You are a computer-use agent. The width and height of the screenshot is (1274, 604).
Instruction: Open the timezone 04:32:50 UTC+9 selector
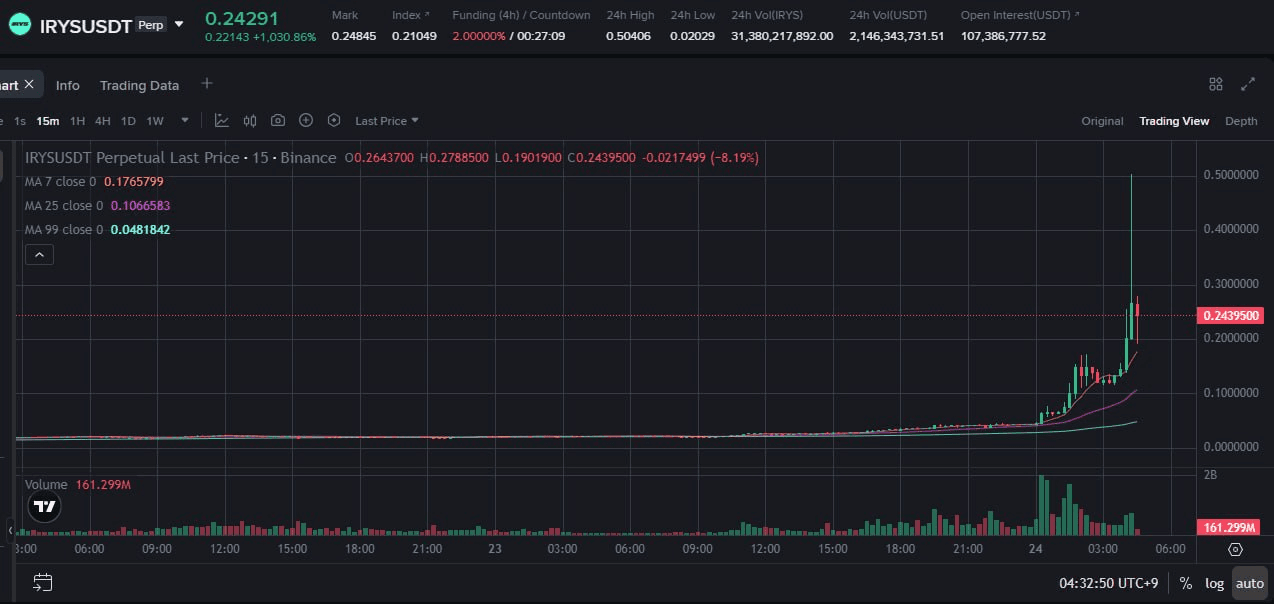(x=1111, y=583)
